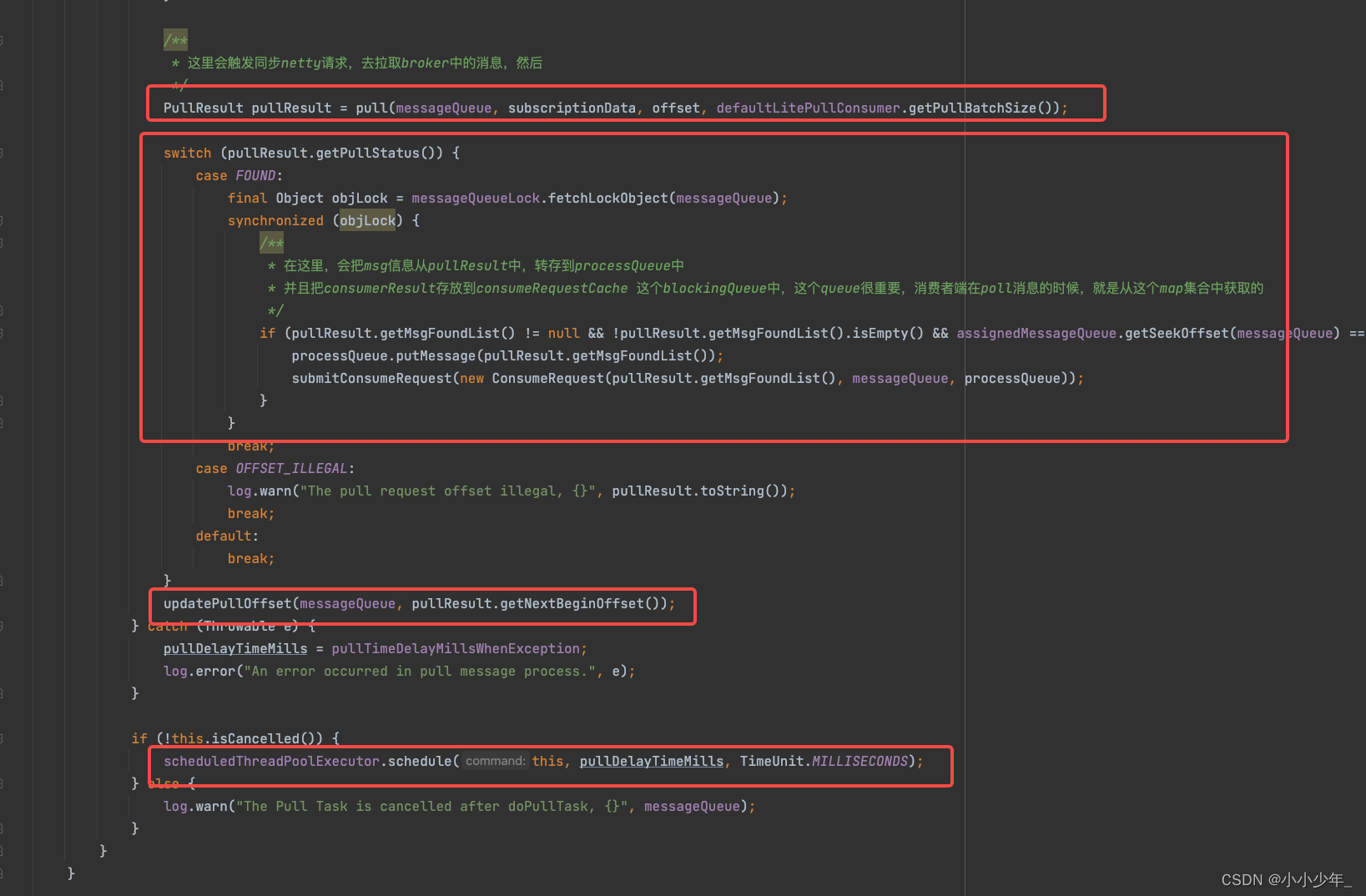Click the defaultLitePullConsumer field reference
Viewport: 1366px width, 896px height.
tap(808, 108)
